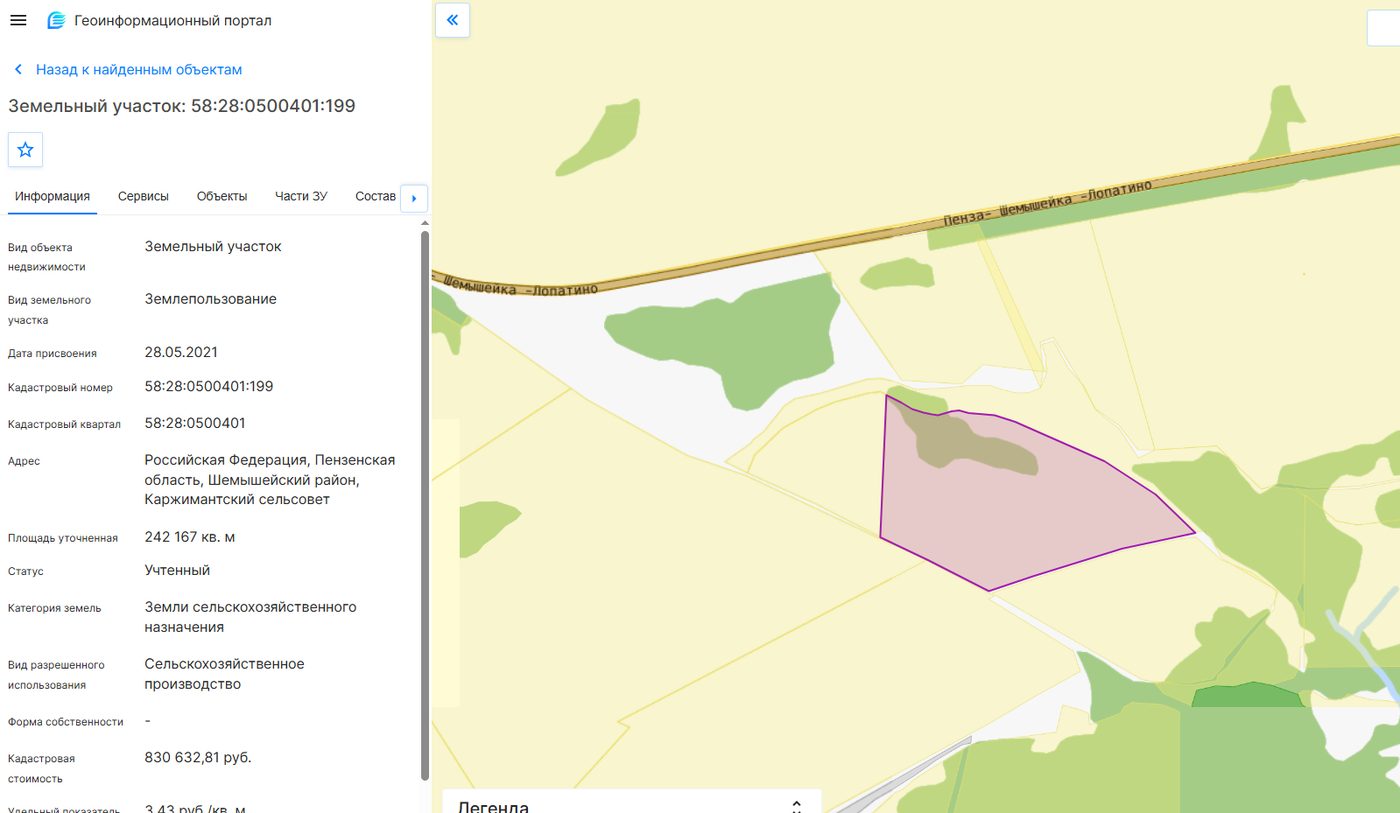Viewport: 1400px width, 813px height.
Task: Collapse side panel with double-chevron button
Action: pos(452,20)
